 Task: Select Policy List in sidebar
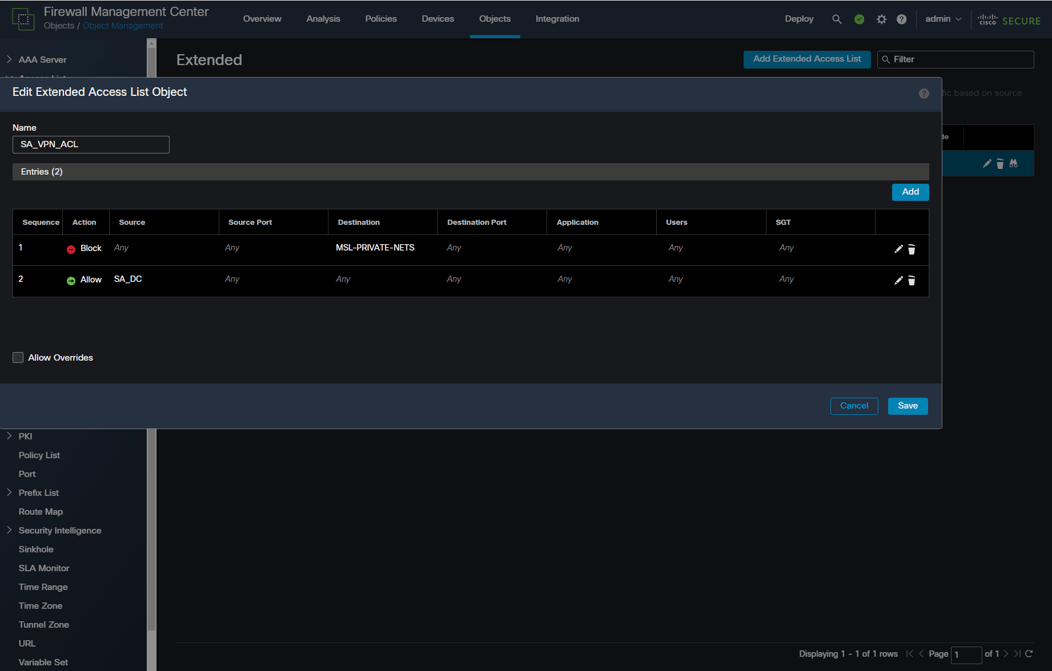pos(40,455)
